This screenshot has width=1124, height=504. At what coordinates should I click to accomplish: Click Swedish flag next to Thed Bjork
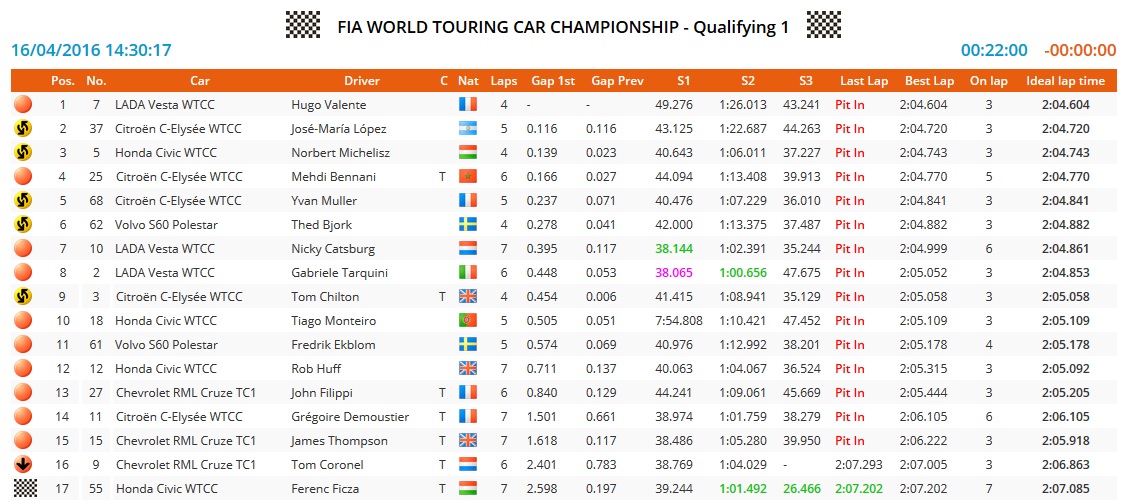467,224
